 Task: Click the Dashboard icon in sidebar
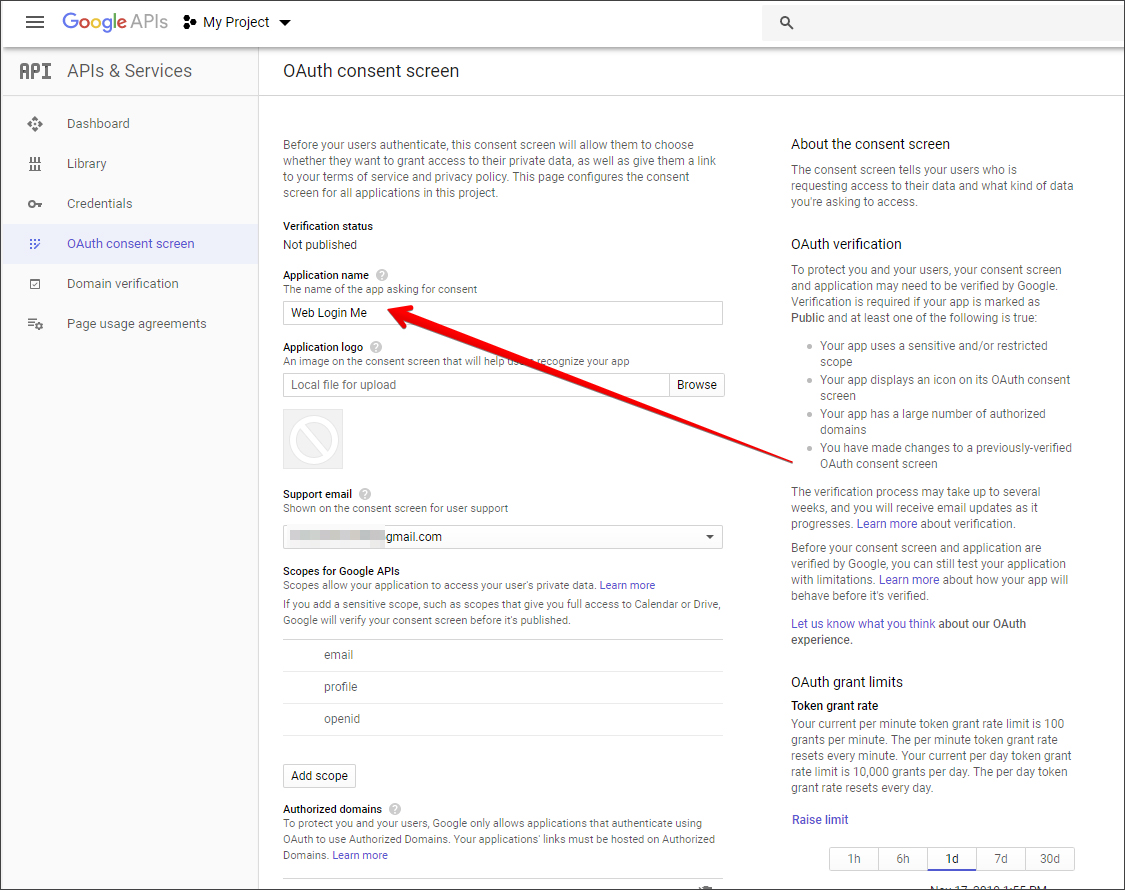tap(34, 123)
